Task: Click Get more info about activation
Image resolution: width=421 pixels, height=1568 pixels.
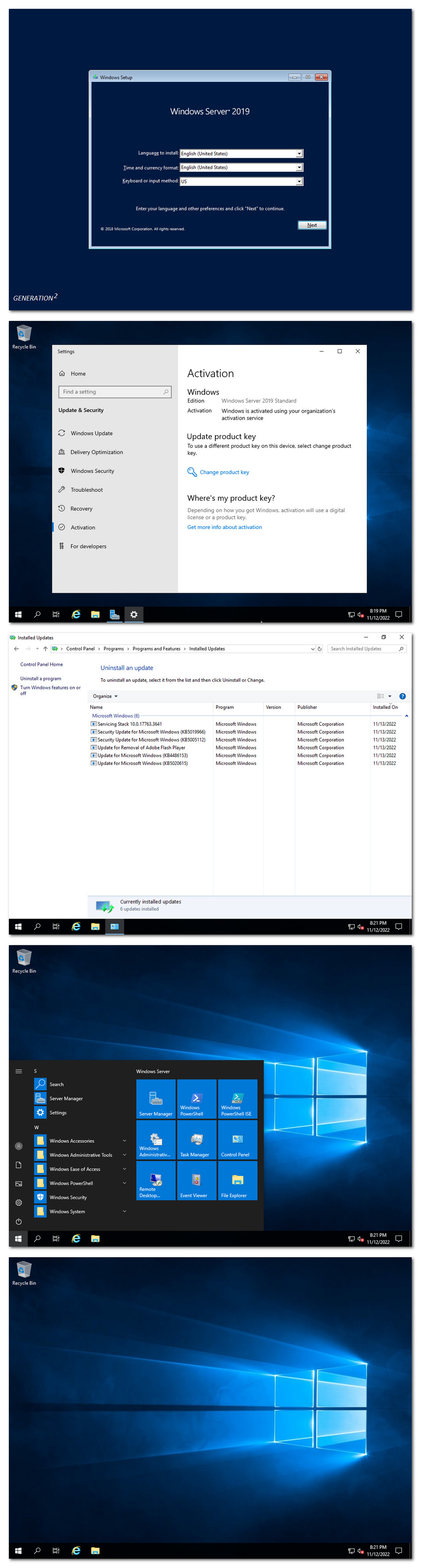Action: [x=224, y=528]
